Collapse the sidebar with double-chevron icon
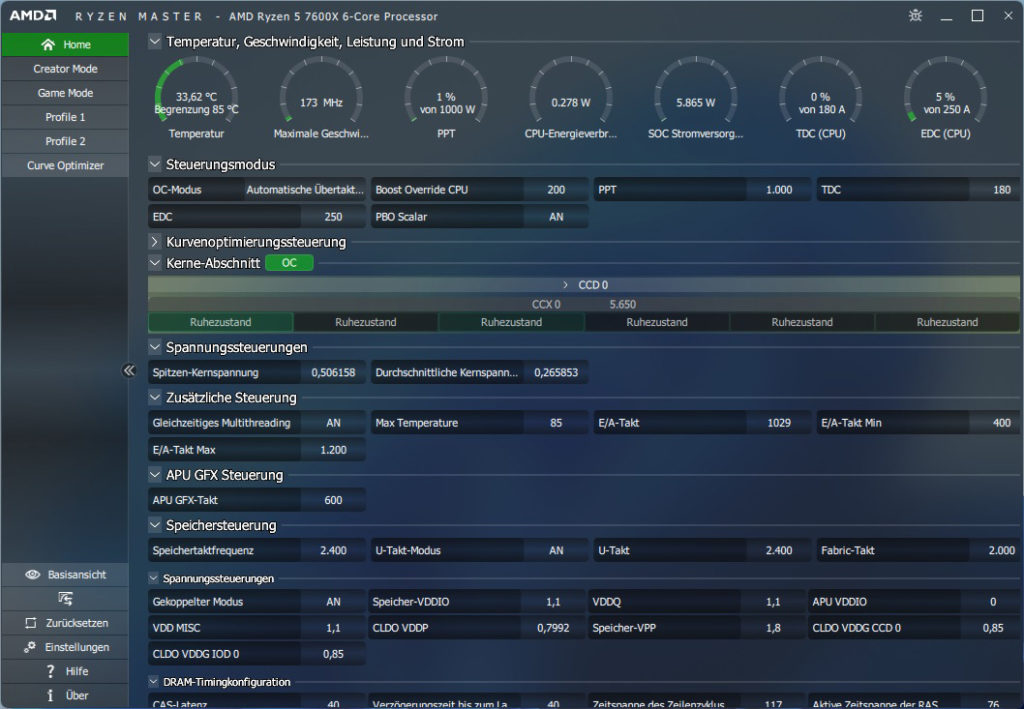 tap(129, 371)
